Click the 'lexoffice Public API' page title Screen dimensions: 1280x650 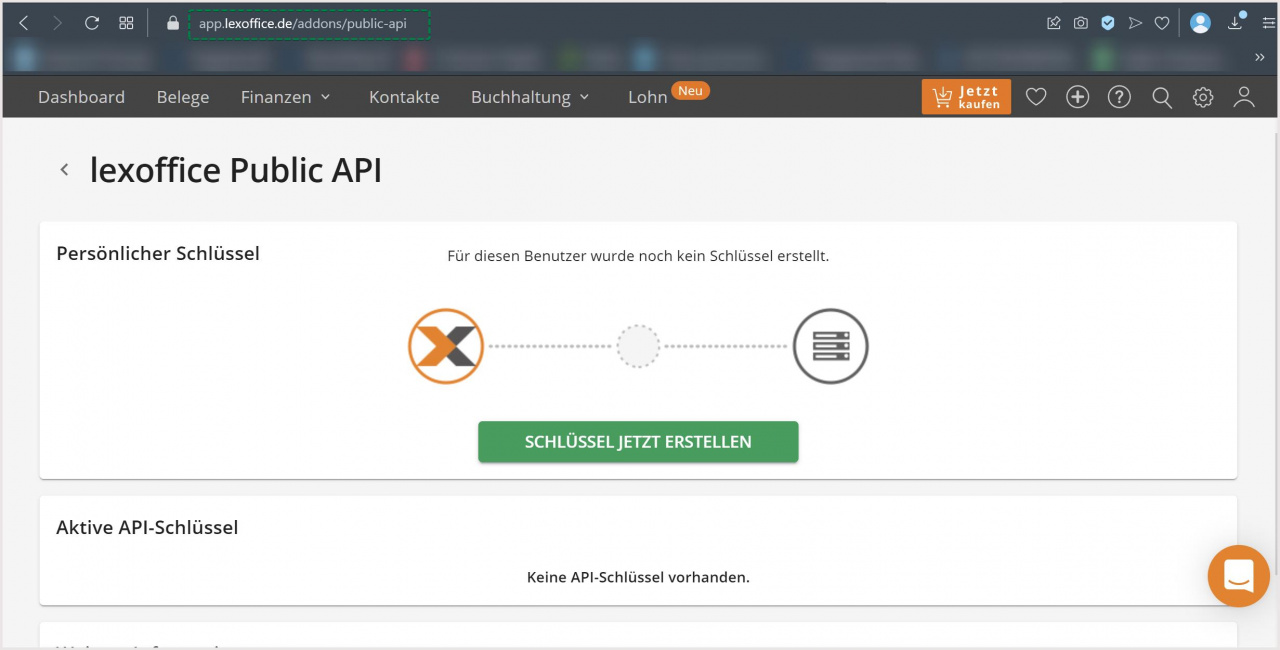pos(236,170)
